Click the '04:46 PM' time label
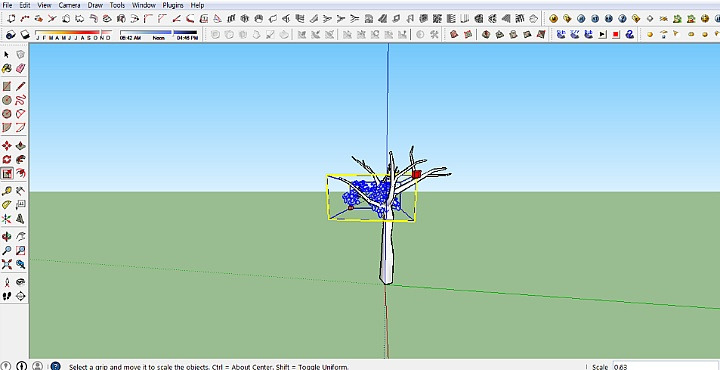 (x=187, y=38)
